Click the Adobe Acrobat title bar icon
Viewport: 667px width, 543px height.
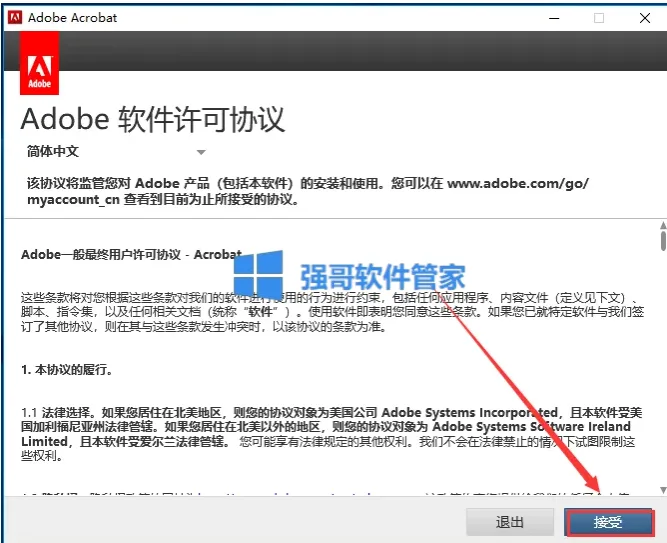(x=15, y=17)
